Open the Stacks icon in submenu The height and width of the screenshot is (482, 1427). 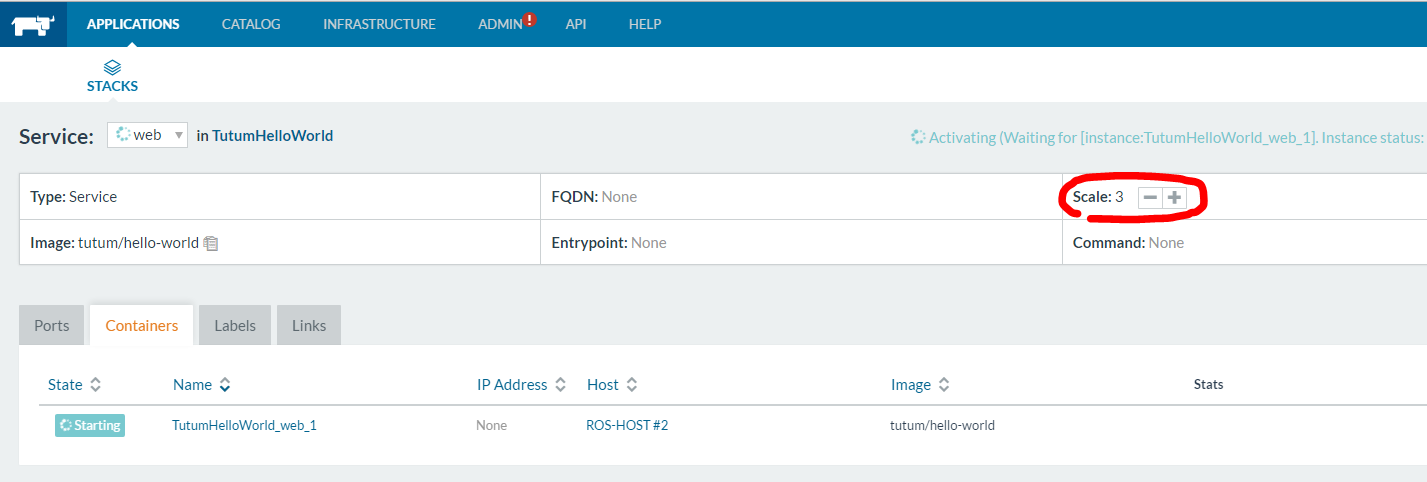pos(112,68)
